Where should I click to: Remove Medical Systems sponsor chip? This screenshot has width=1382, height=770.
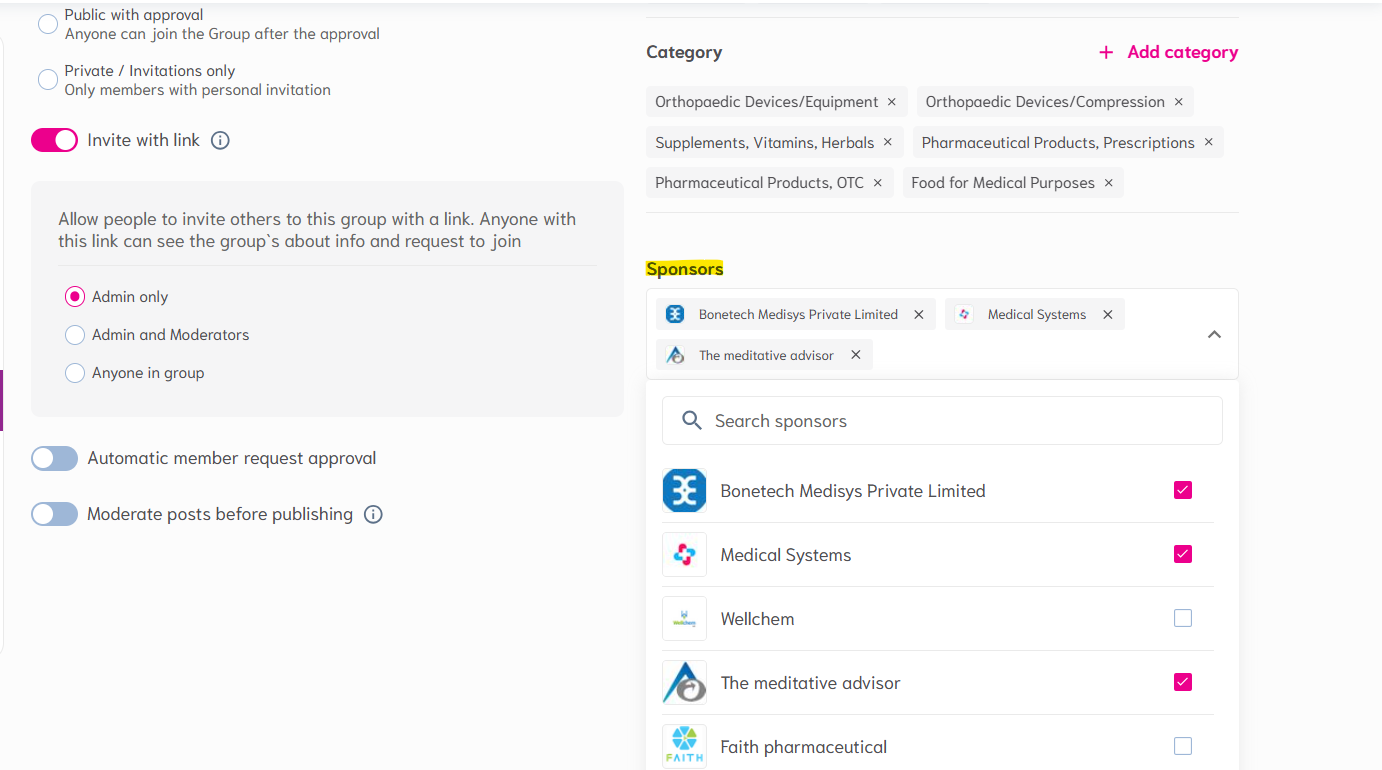(1108, 315)
